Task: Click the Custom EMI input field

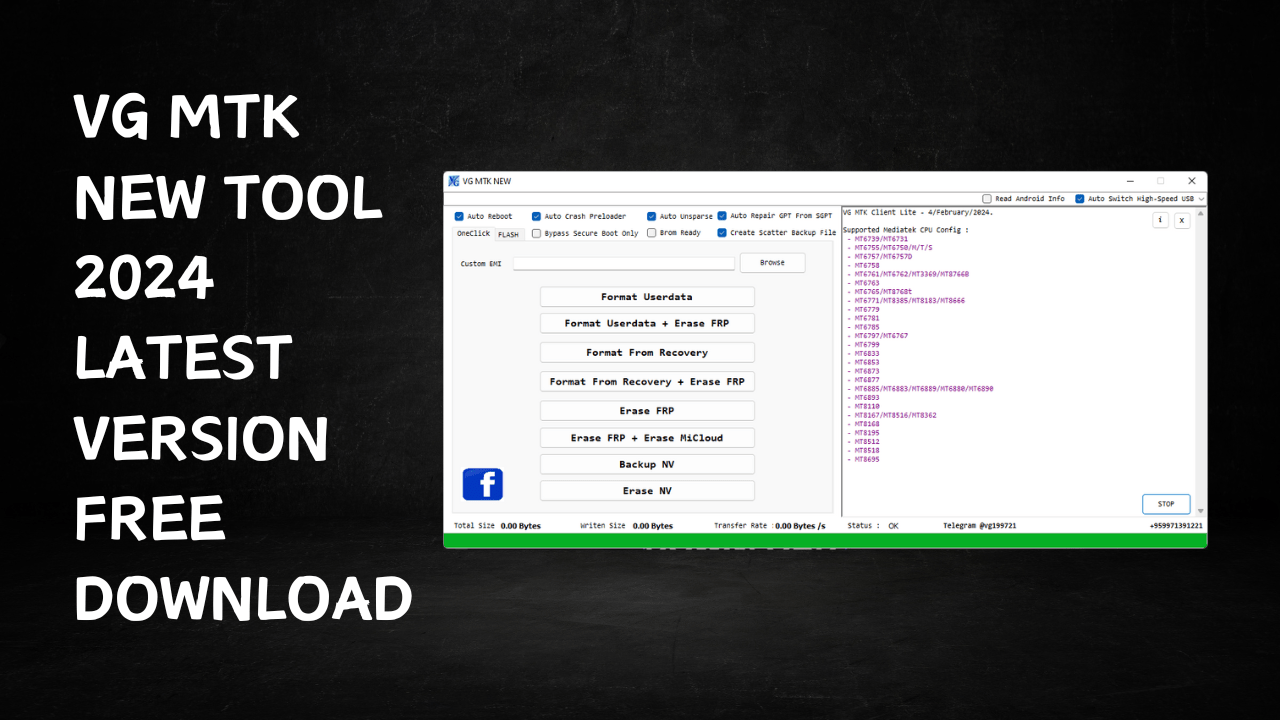Action: pyautogui.click(x=624, y=263)
